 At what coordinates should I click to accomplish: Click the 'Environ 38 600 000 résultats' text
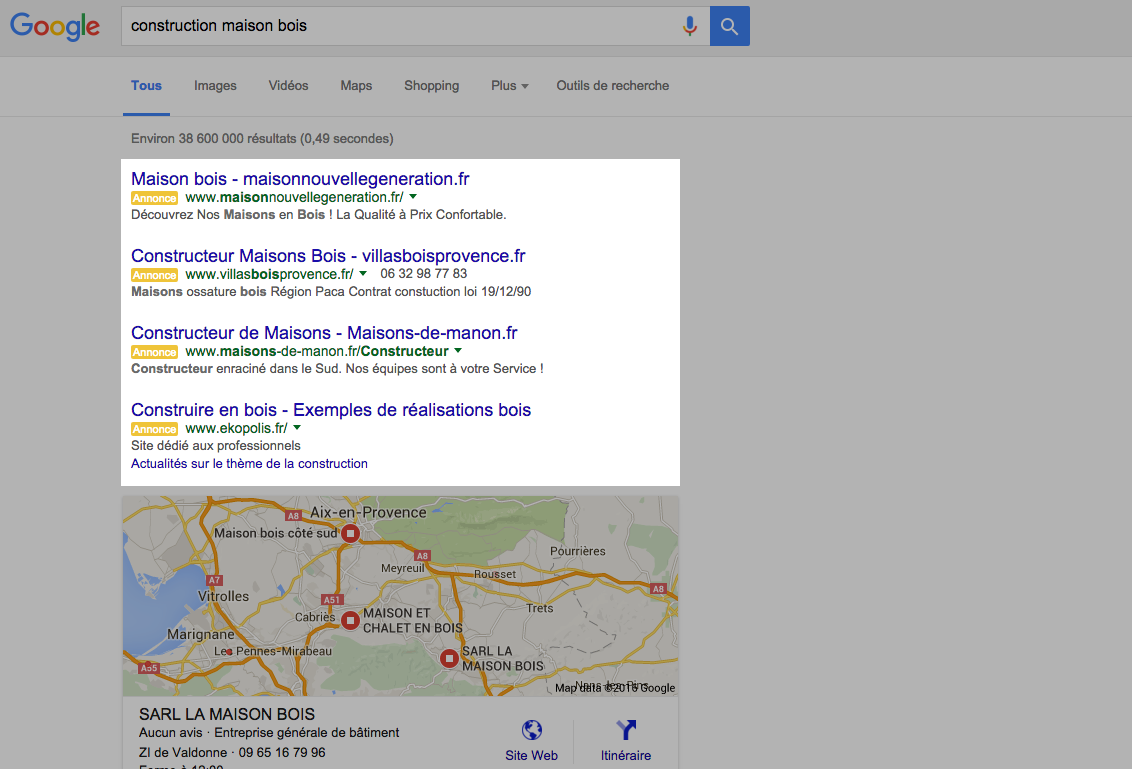(x=262, y=138)
